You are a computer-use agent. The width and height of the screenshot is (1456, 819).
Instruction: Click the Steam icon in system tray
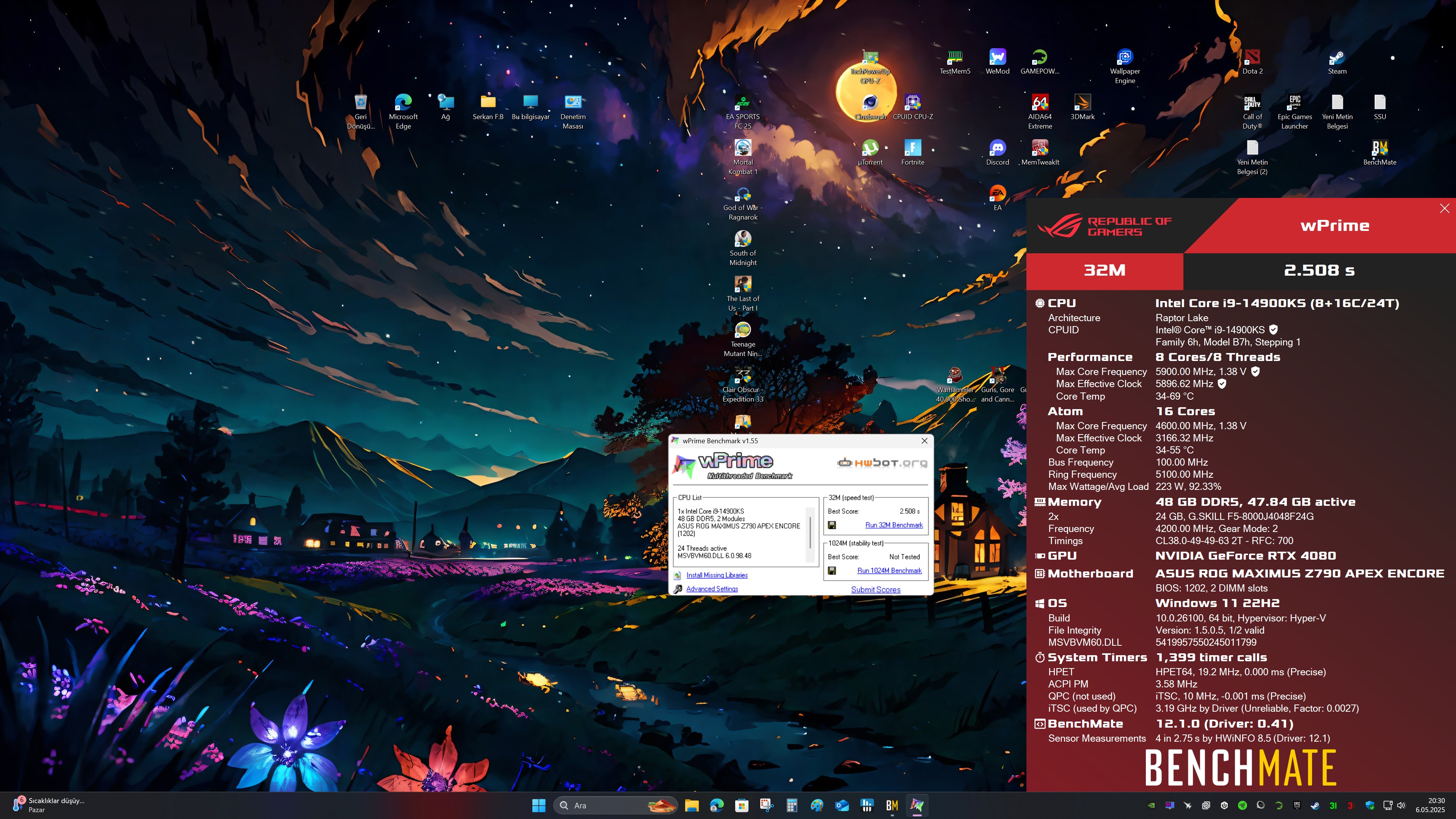[1315, 805]
